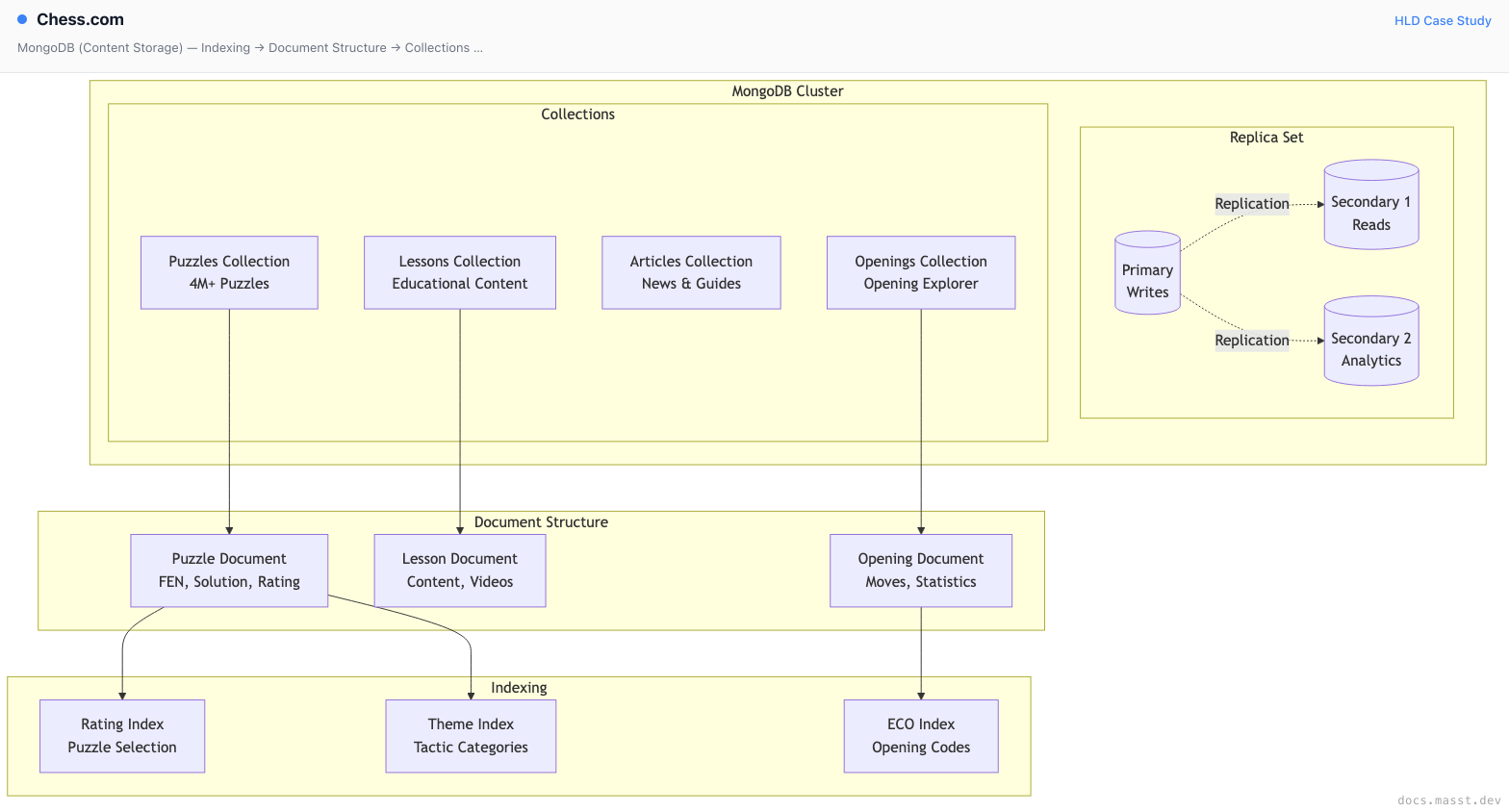1509x812 pixels.
Task: Select the Puzzle Document node
Action: point(229,571)
